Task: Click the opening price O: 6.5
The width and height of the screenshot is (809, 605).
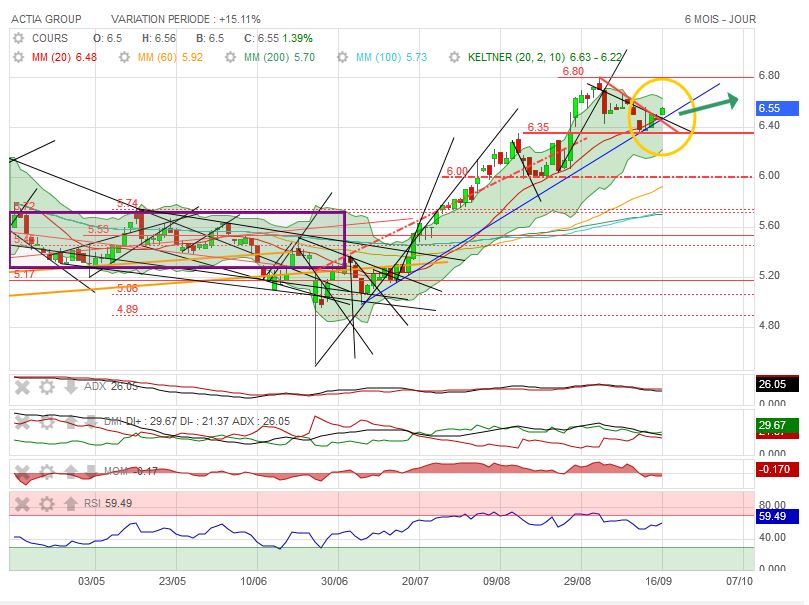Action: (x=107, y=38)
